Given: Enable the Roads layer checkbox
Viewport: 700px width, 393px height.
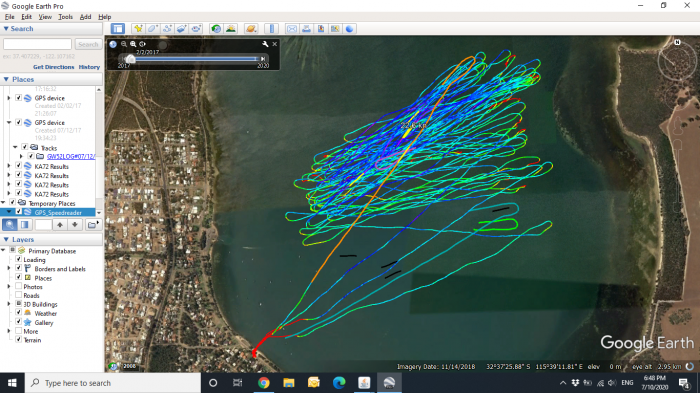Looking at the screenshot, I should tap(18, 295).
